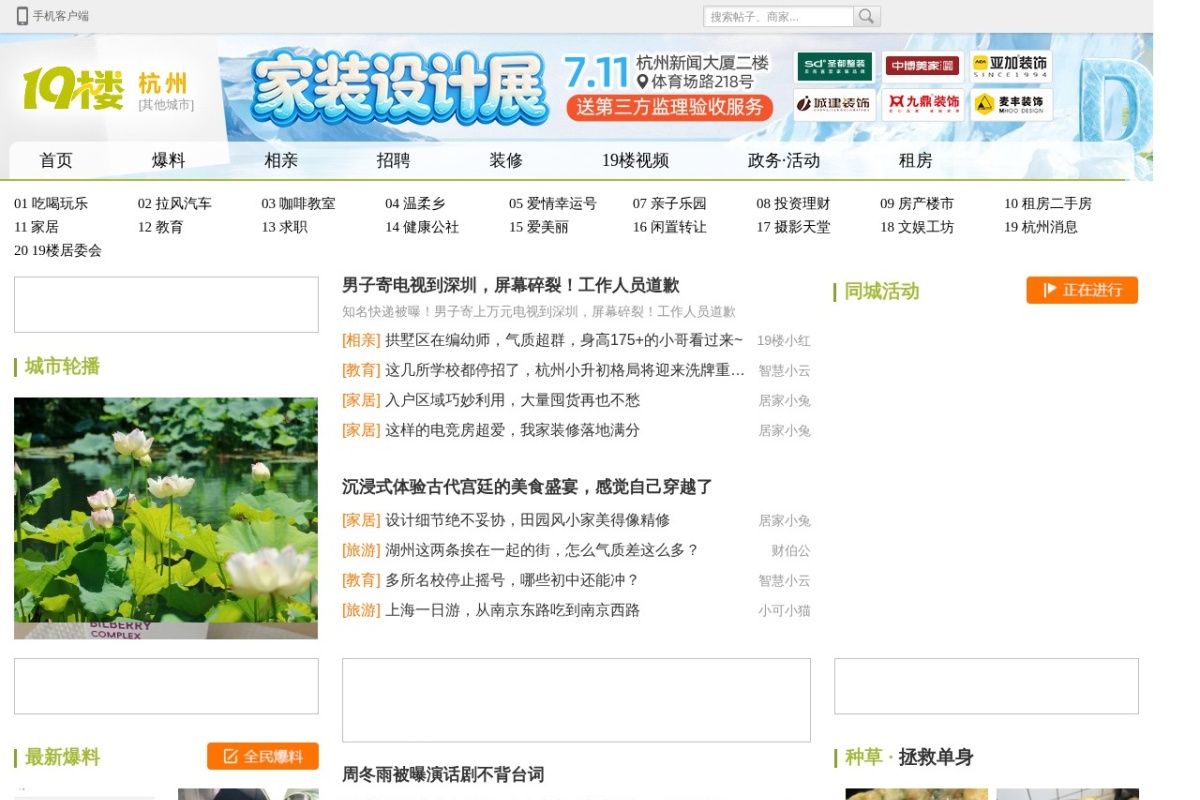
Task: Click author name 财伯公
Action: pos(791,551)
